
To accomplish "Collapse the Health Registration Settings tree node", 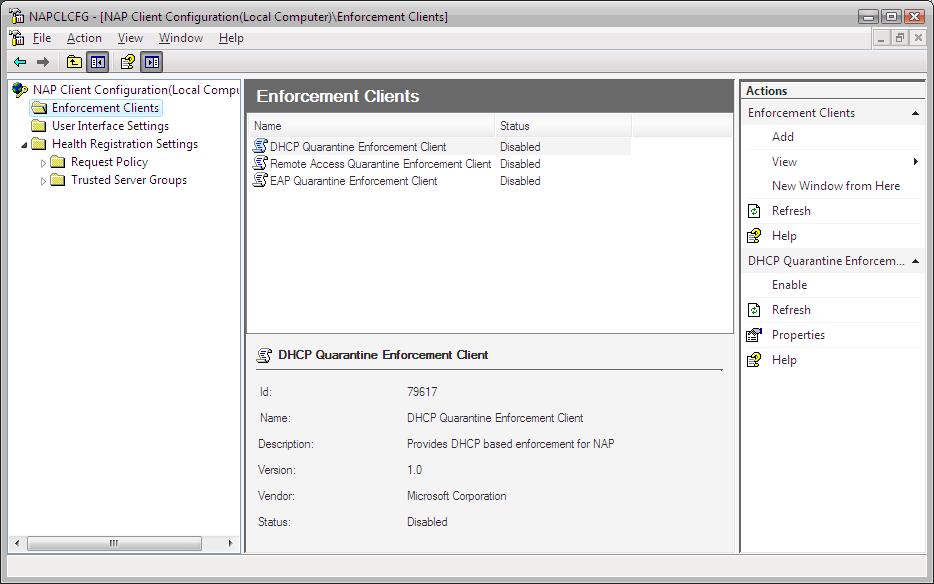I will [x=24, y=145].
